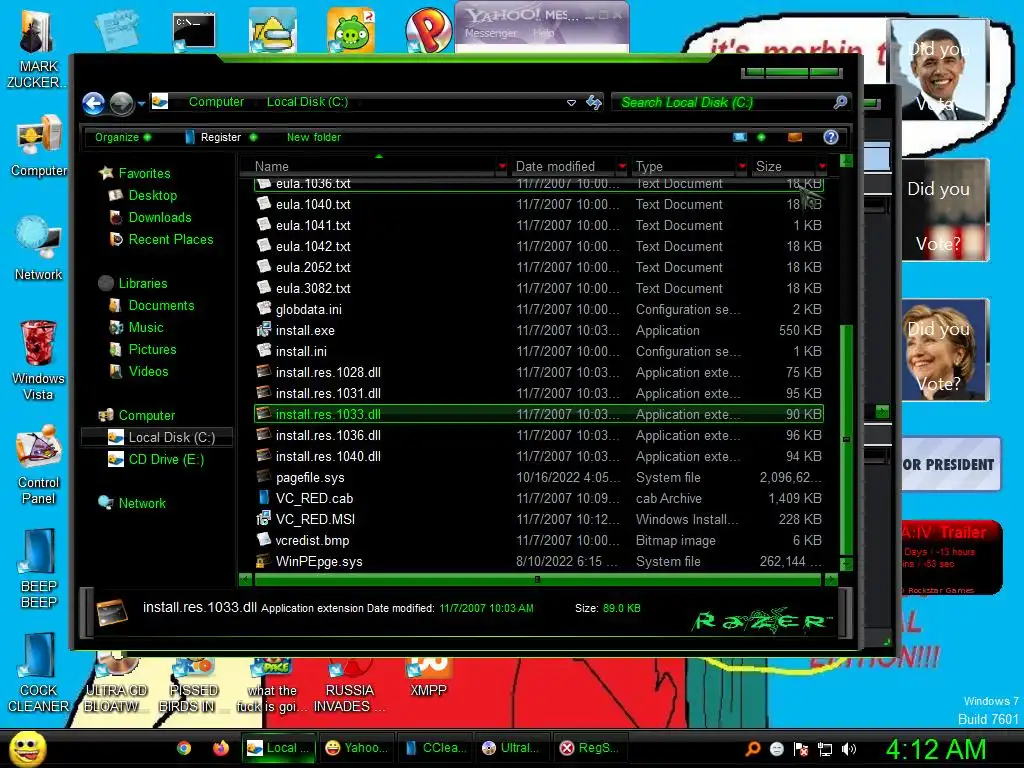1024x768 pixels.
Task: Click the change view icon
Action: click(740, 137)
